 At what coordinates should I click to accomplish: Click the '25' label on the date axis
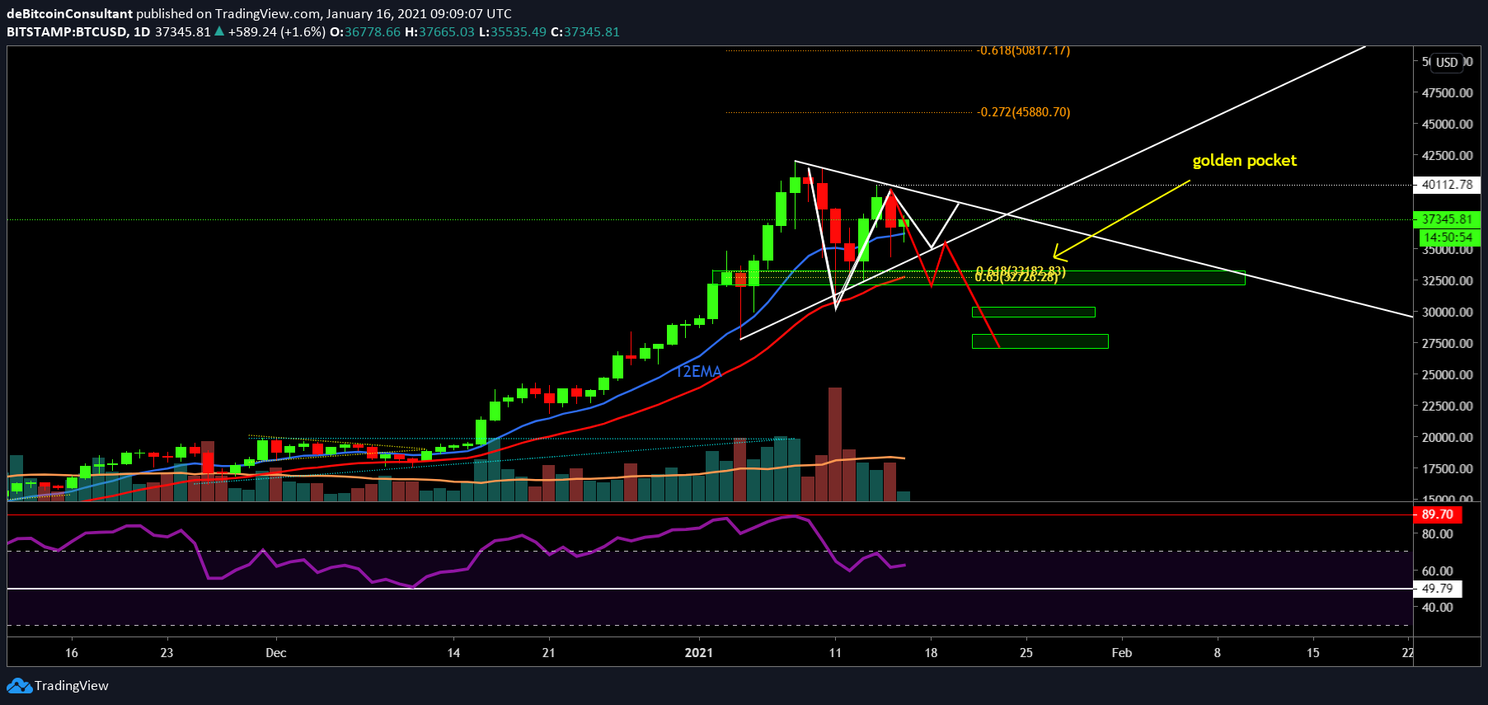point(1026,652)
